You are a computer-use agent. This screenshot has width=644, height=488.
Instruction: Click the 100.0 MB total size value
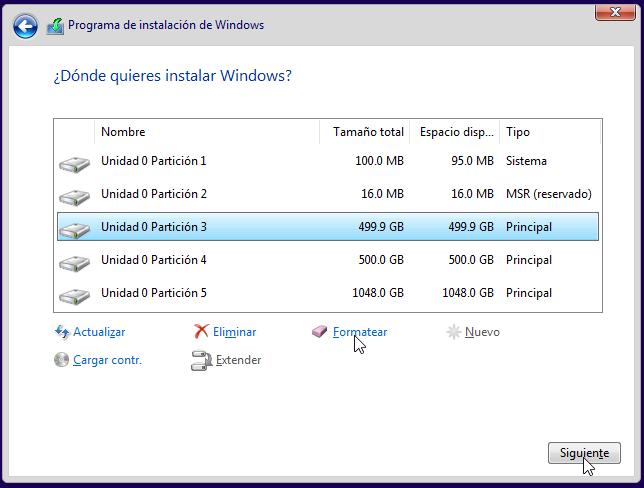380,161
